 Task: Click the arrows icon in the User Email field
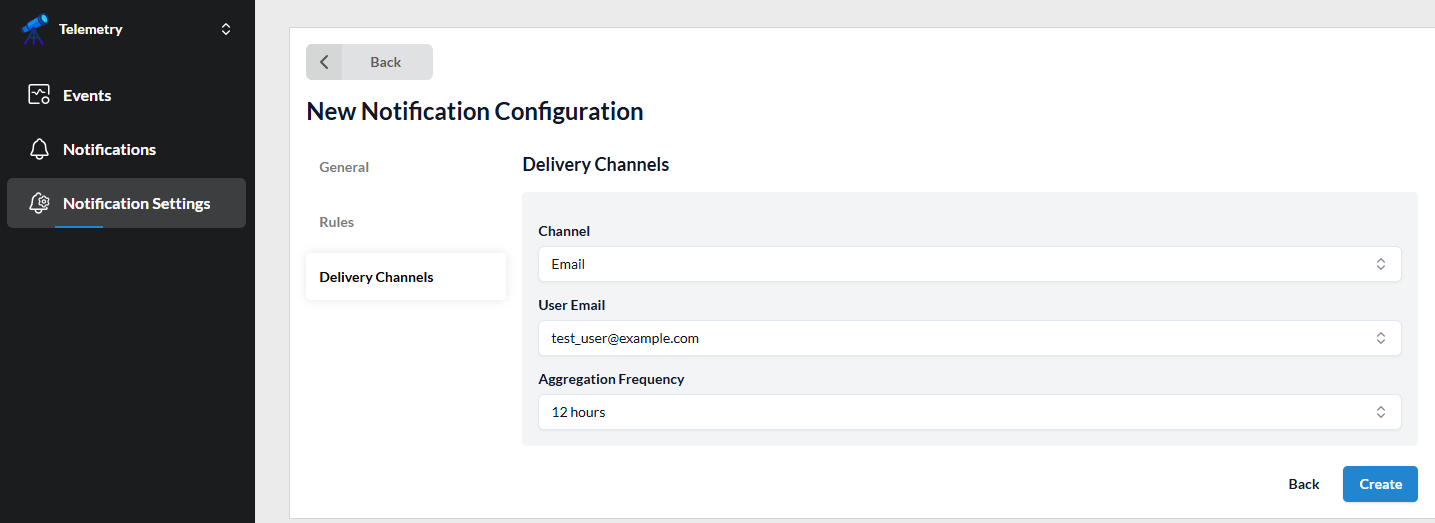[1380, 339]
